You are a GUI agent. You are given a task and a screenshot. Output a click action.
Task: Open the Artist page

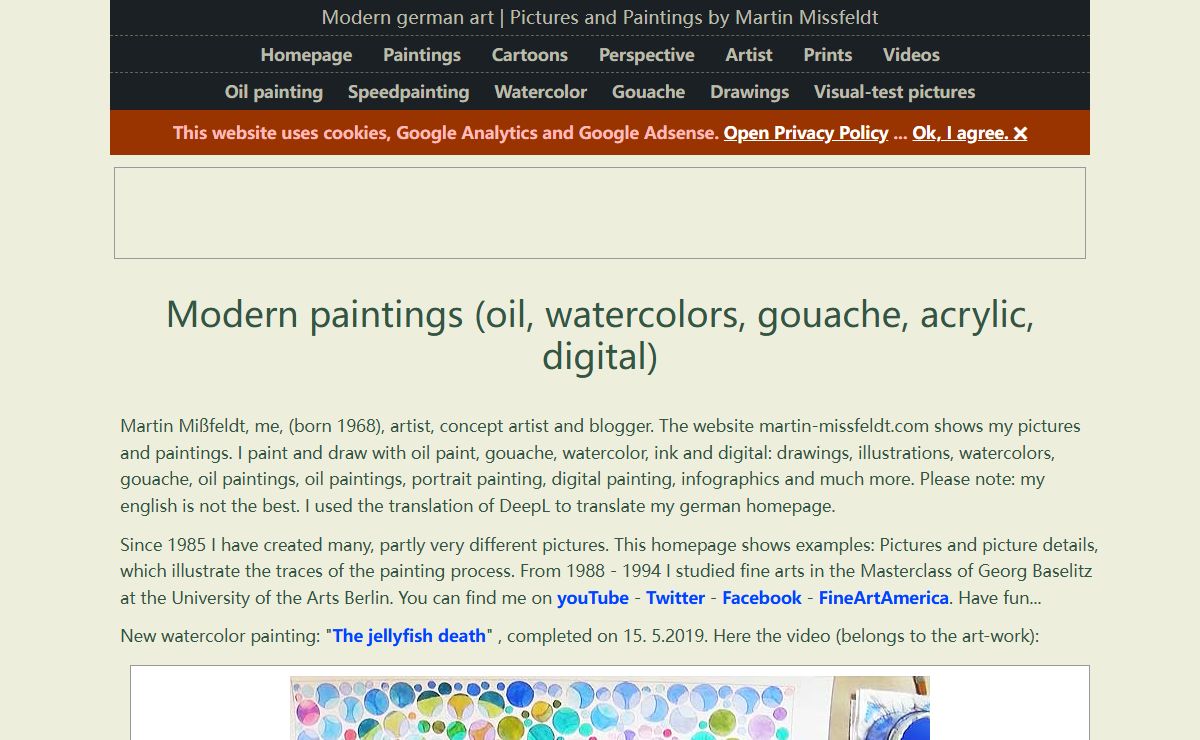(749, 55)
